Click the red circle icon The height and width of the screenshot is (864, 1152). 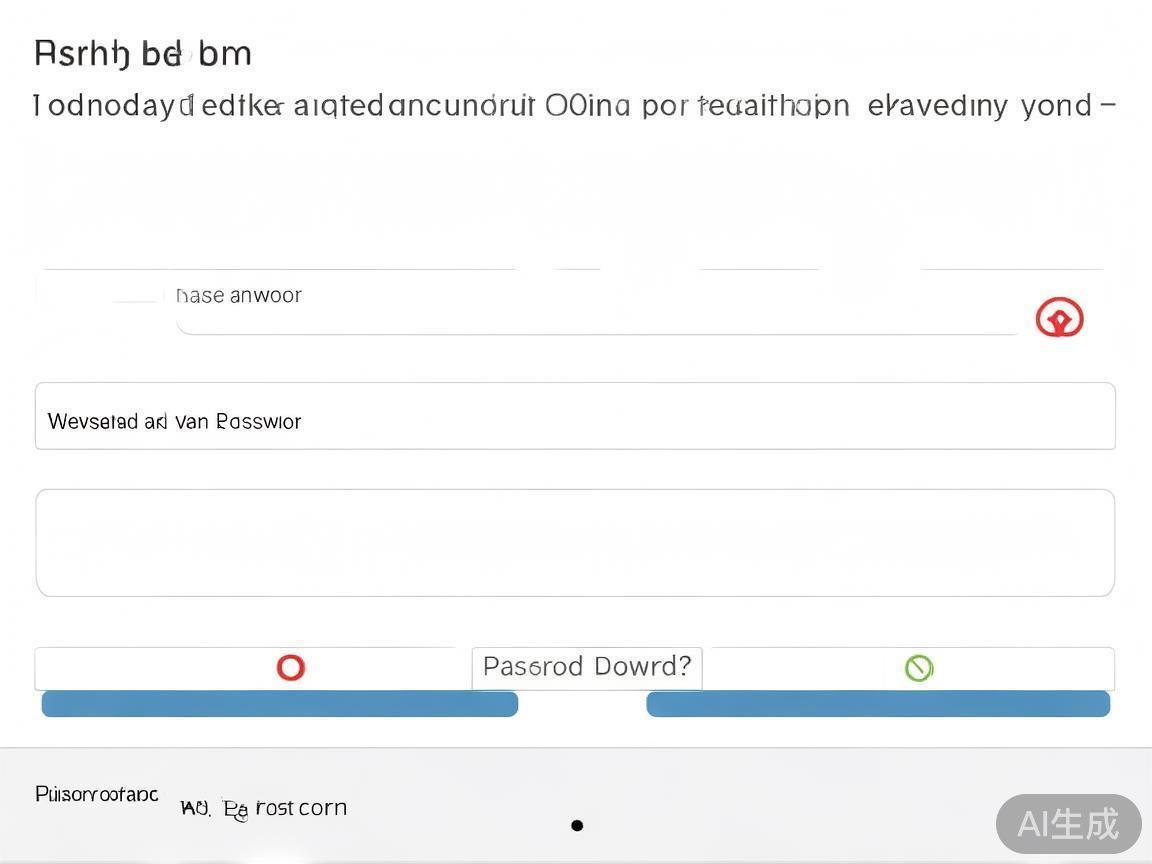click(290, 667)
